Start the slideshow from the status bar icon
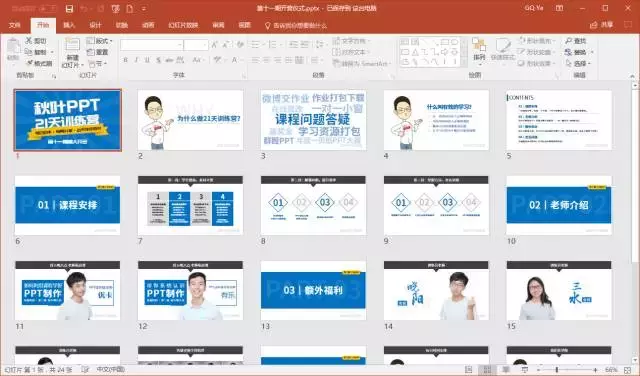This screenshot has width=640, height=376. pos(525,370)
